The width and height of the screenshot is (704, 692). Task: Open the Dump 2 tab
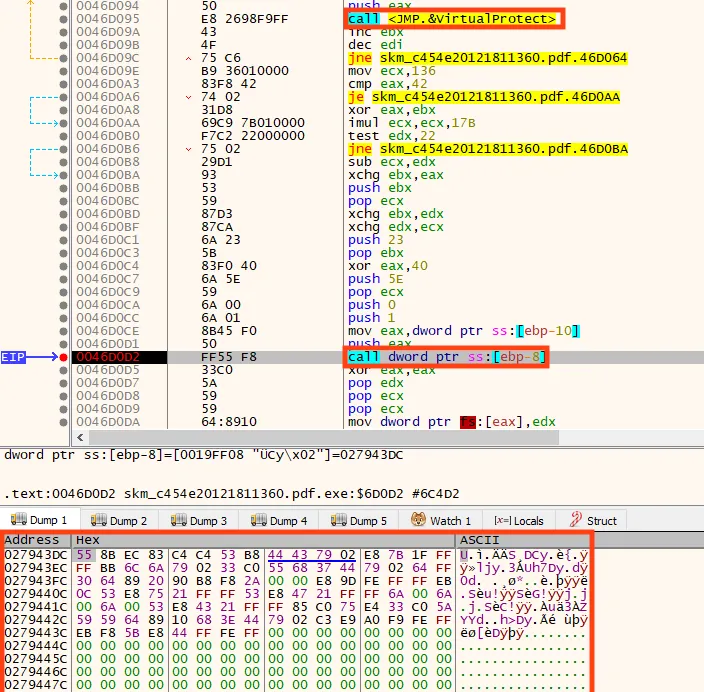[119, 520]
